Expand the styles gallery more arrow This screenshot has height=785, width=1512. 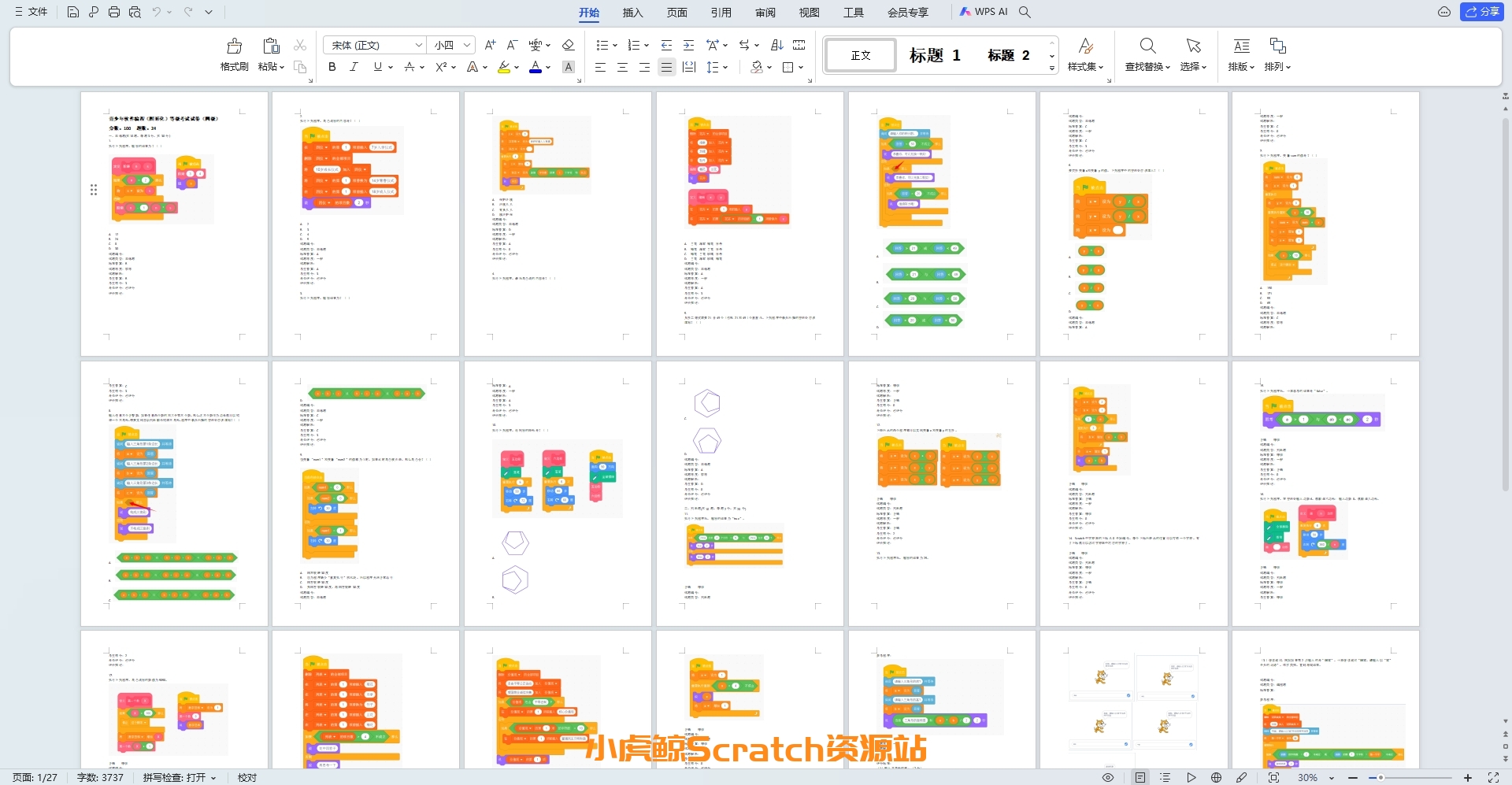tap(1052, 69)
